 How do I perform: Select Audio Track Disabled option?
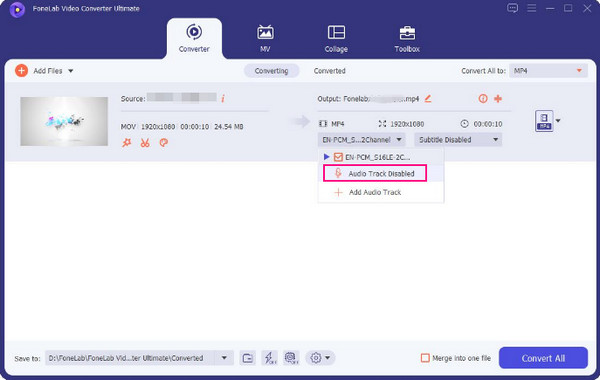point(375,173)
